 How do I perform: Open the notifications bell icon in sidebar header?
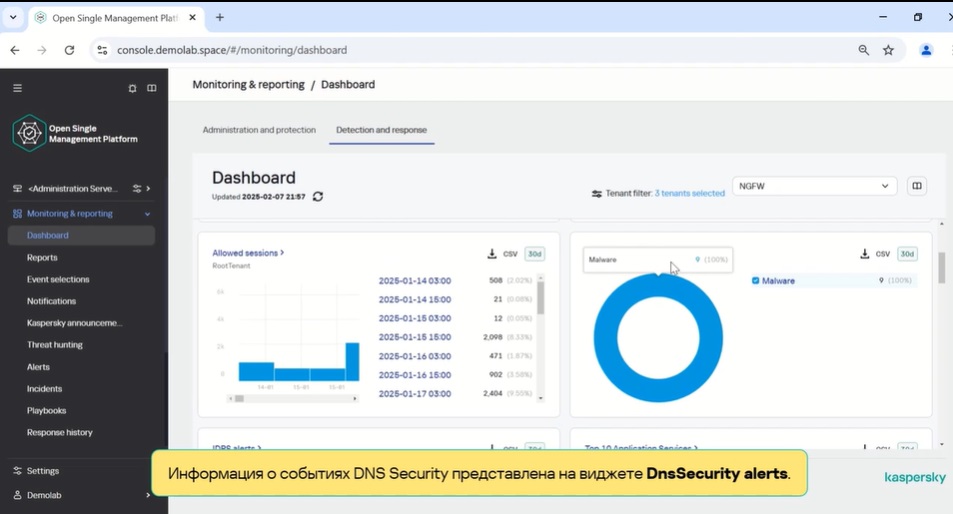coord(132,88)
